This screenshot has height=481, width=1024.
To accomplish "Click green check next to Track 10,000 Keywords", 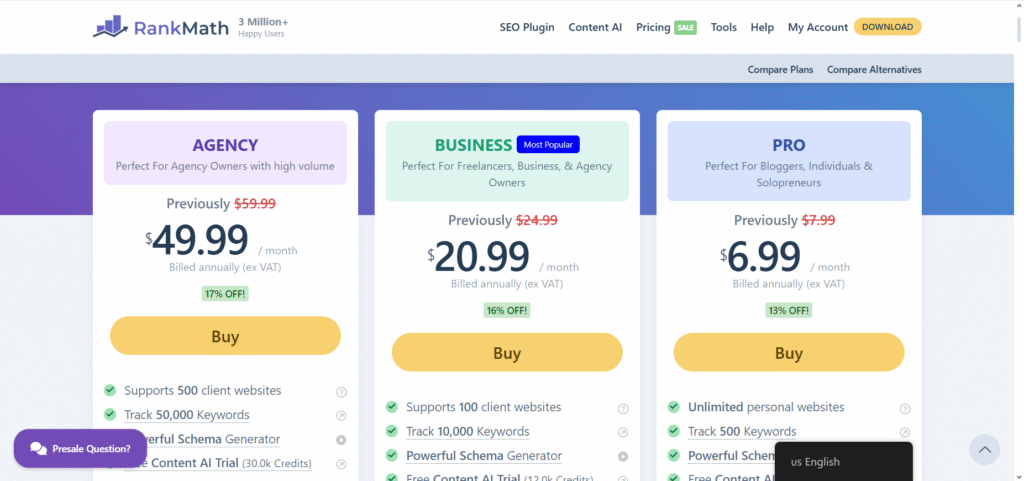I will tap(392, 431).
